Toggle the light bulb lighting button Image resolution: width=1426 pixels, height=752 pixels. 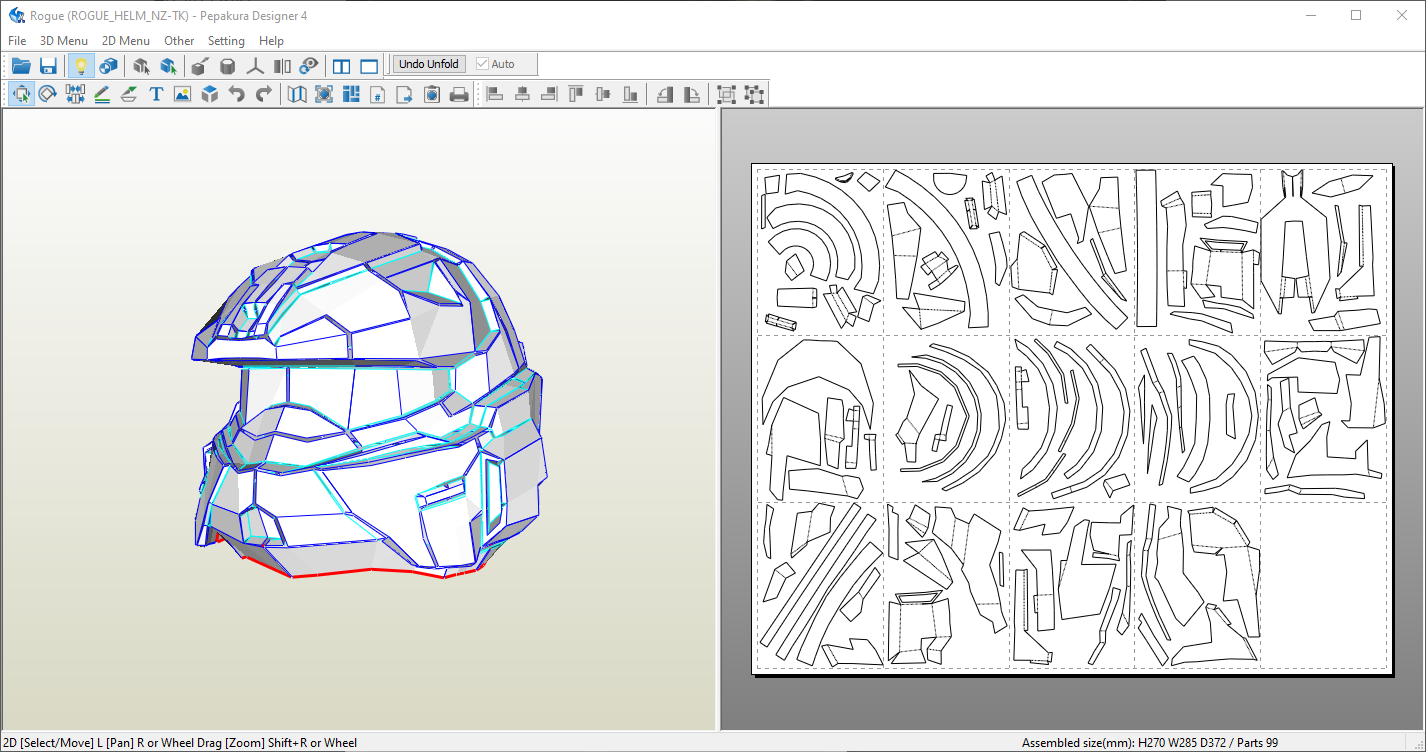point(81,66)
